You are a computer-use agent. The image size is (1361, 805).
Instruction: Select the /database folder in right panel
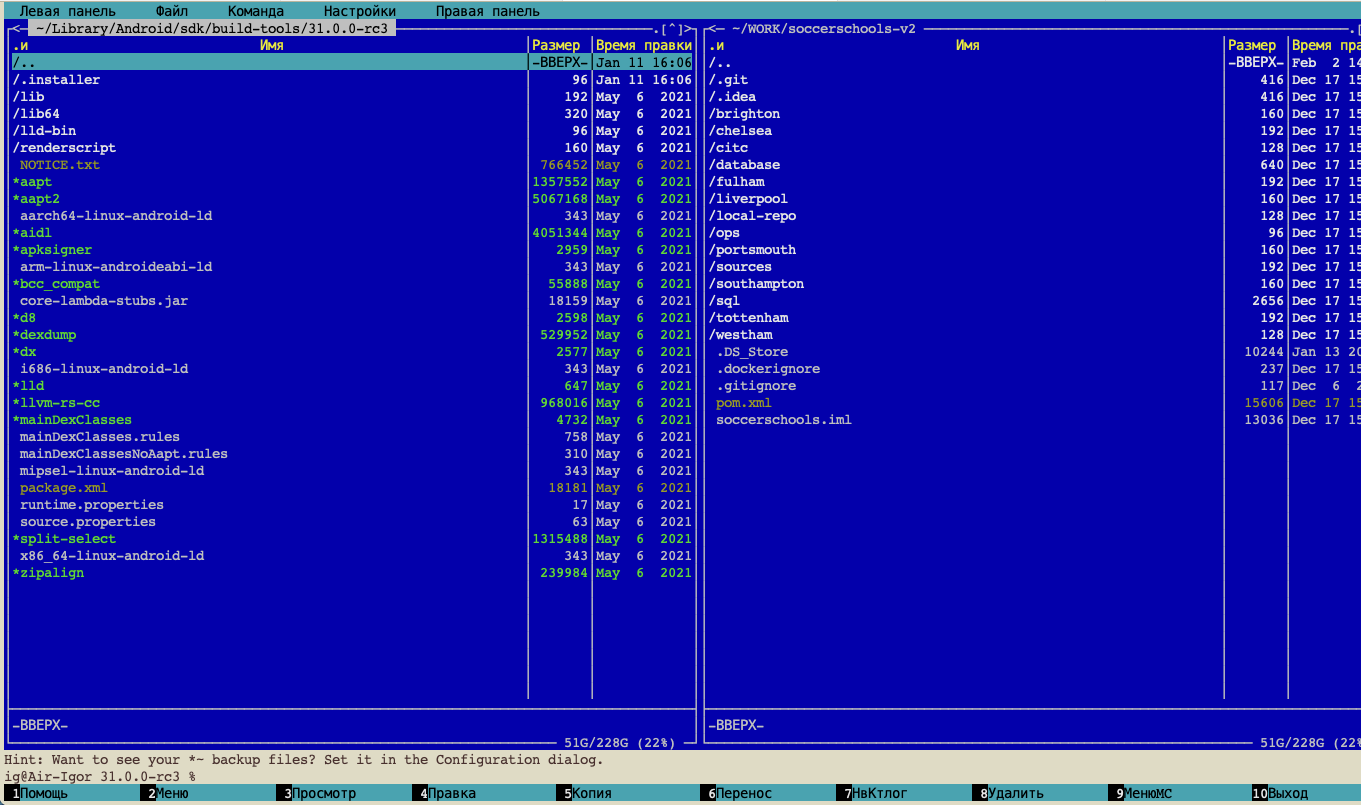[x=744, y=165]
